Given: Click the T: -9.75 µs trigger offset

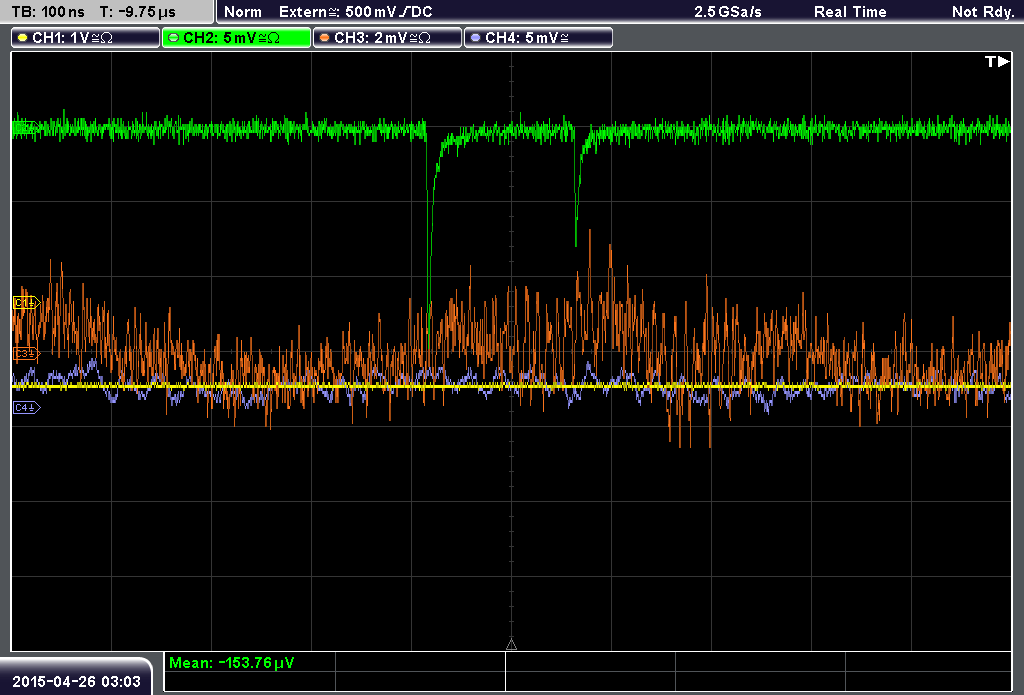Looking at the screenshot, I should pos(138,12).
